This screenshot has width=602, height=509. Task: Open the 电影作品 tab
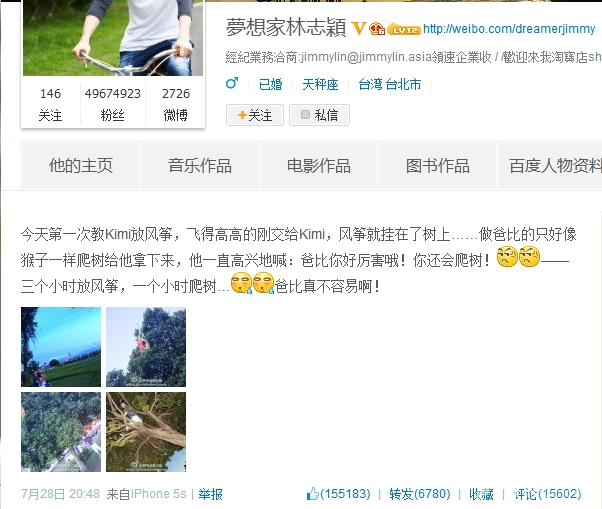click(x=319, y=166)
